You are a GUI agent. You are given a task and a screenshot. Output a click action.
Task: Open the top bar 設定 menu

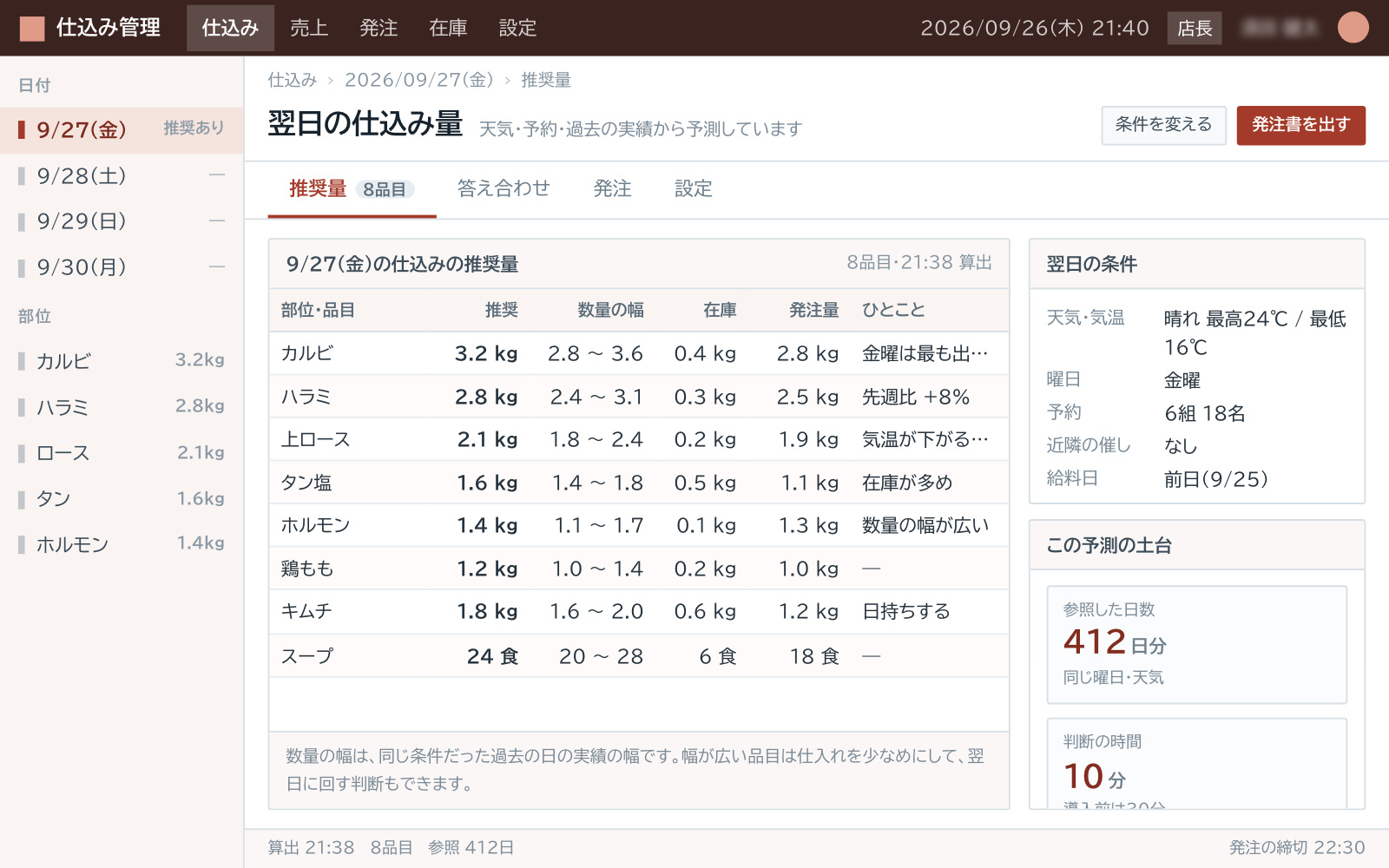click(x=517, y=28)
